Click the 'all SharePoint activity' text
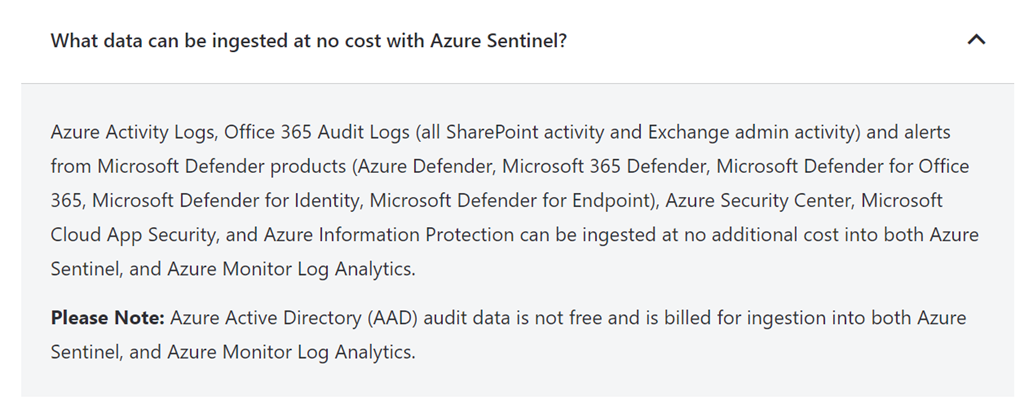This screenshot has width=1024, height=409. tap(491, 132)
